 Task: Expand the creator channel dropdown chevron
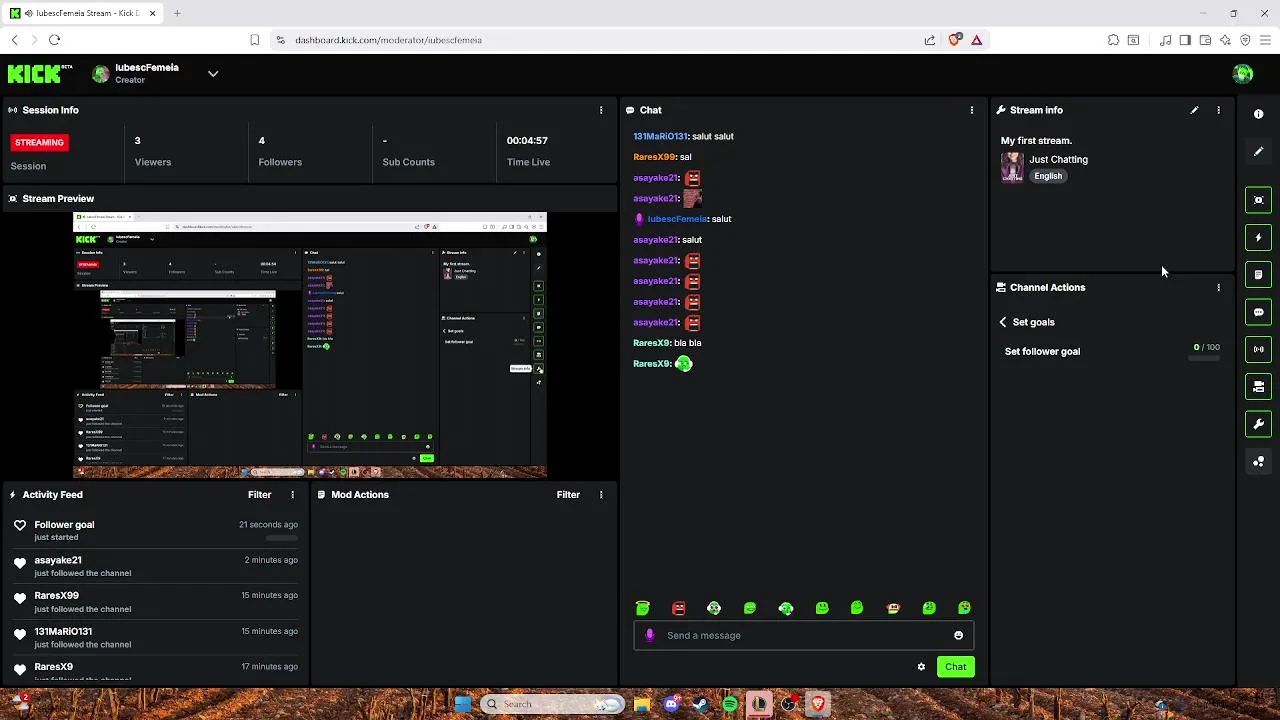[x=213, y=74]
